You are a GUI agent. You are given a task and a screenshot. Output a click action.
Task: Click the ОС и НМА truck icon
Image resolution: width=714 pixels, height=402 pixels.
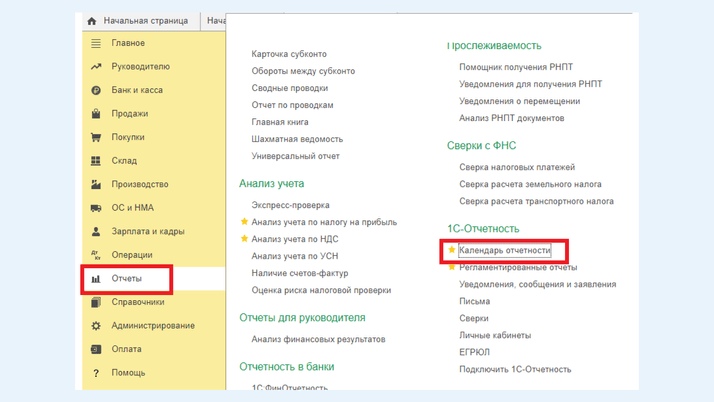(96, 208)
